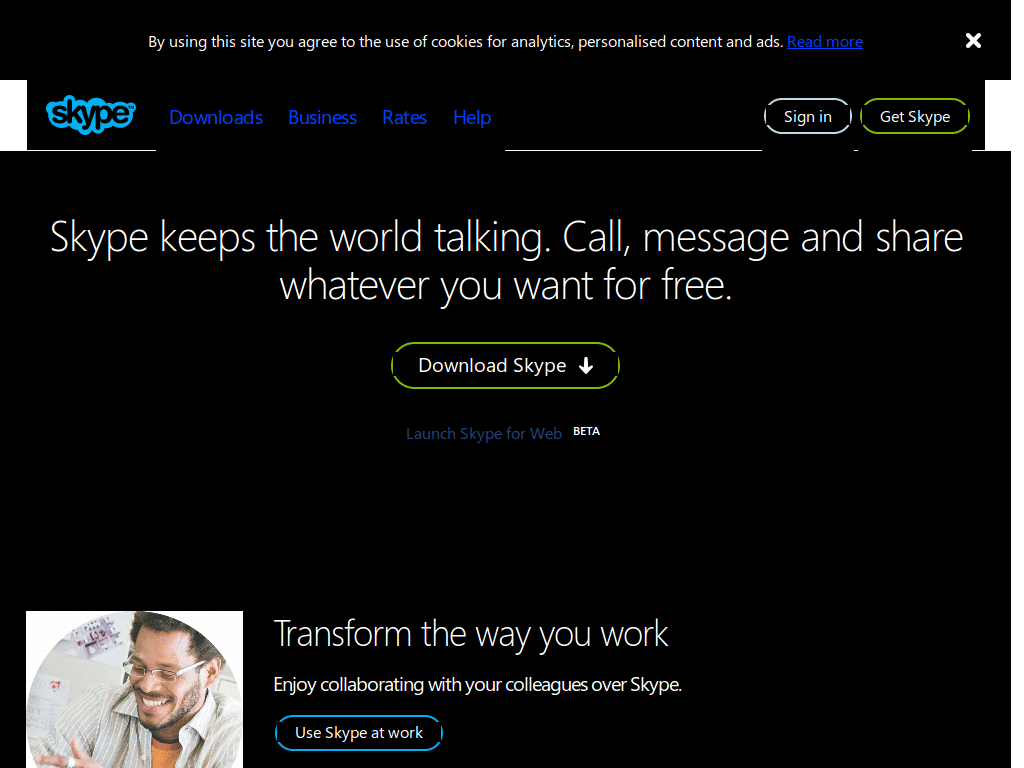Select Help in the navigation bar
Screen dimensions: 1024x768
pos(472,118)
